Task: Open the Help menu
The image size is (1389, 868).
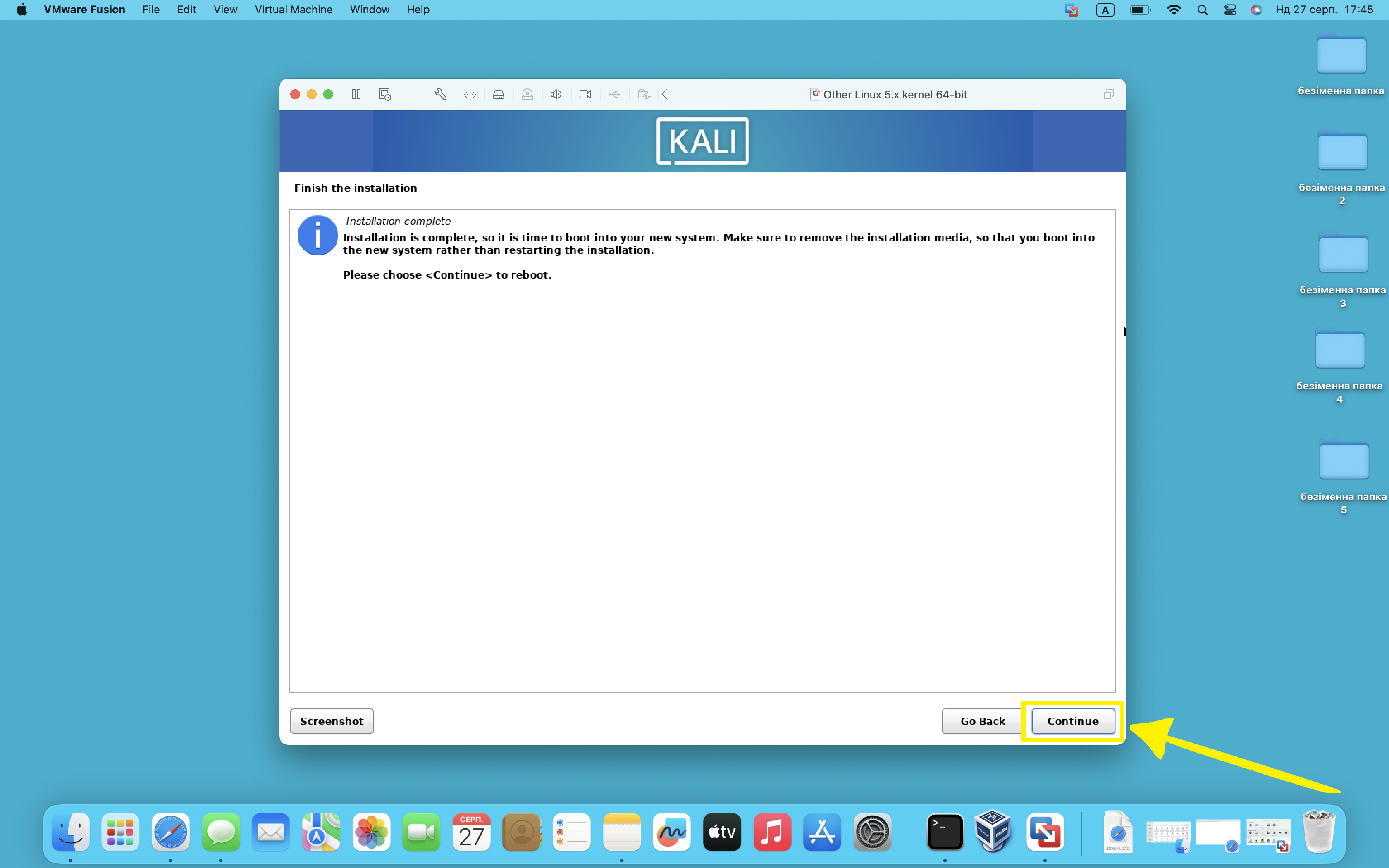Action: tap(418, 10)
